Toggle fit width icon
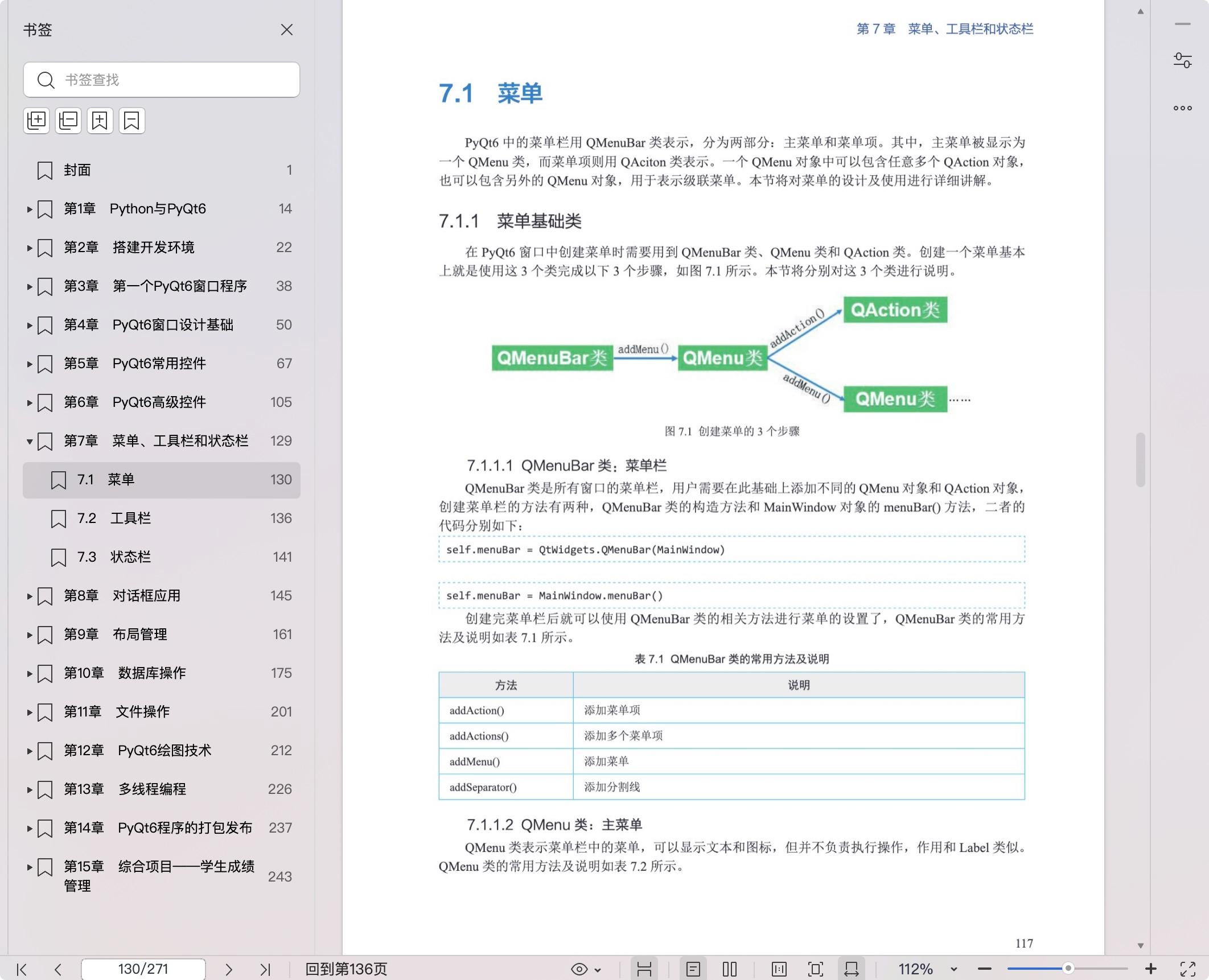 (x=852, y=969)
